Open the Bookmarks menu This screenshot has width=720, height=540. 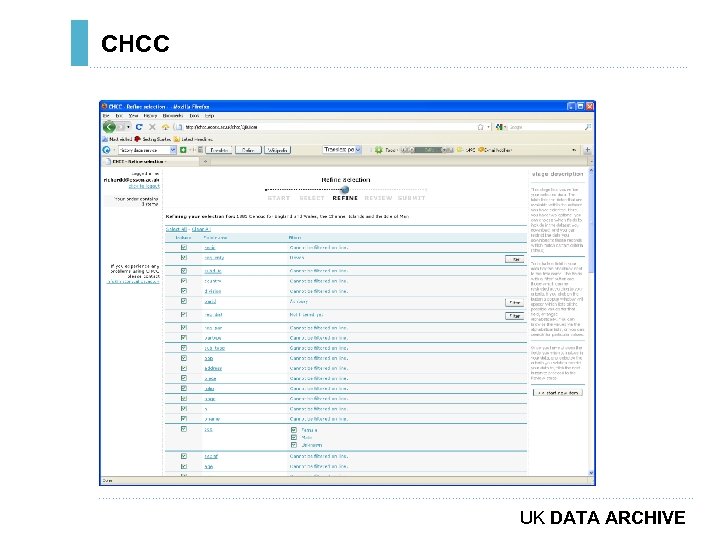(x=173, y=116)
